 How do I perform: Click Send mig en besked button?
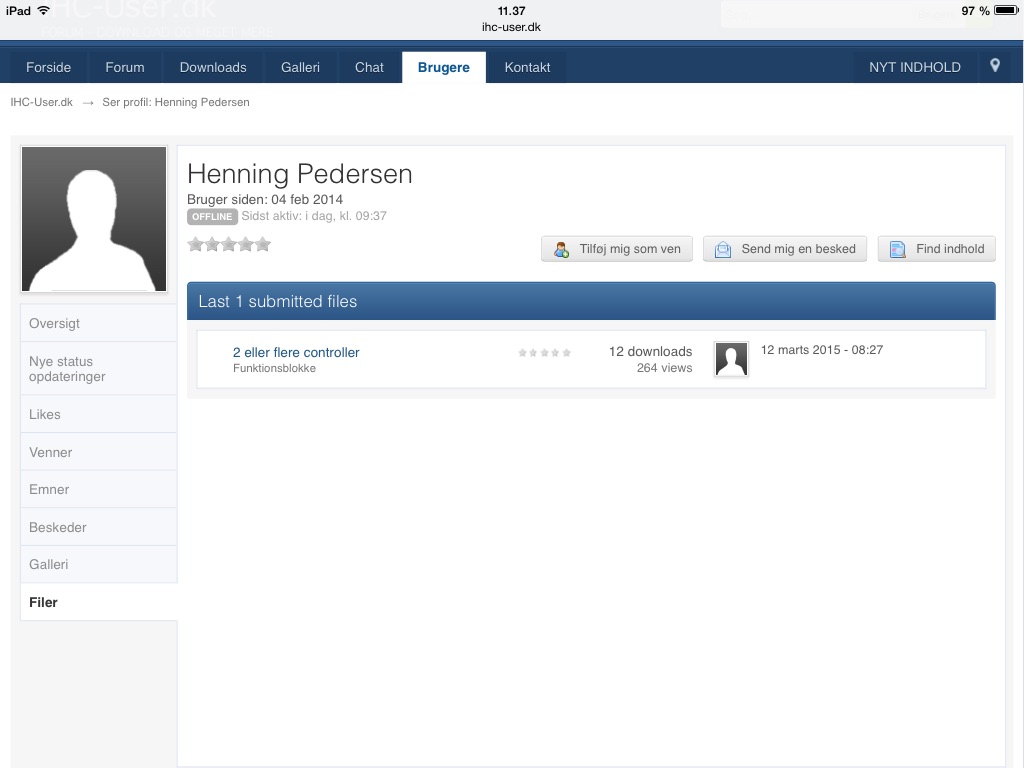coord(785,249)
